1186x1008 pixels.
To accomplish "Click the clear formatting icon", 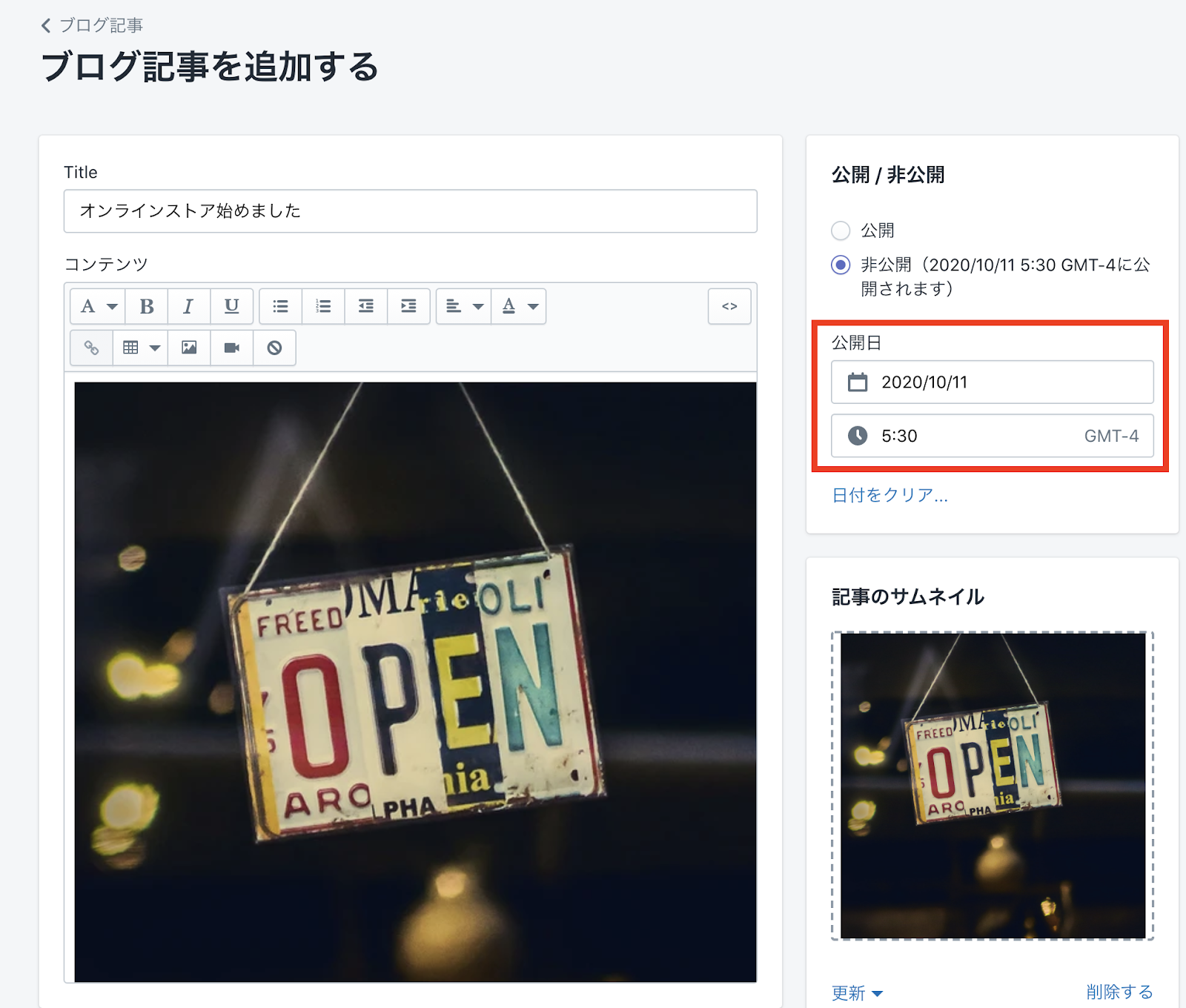I will tap(274, 348).
